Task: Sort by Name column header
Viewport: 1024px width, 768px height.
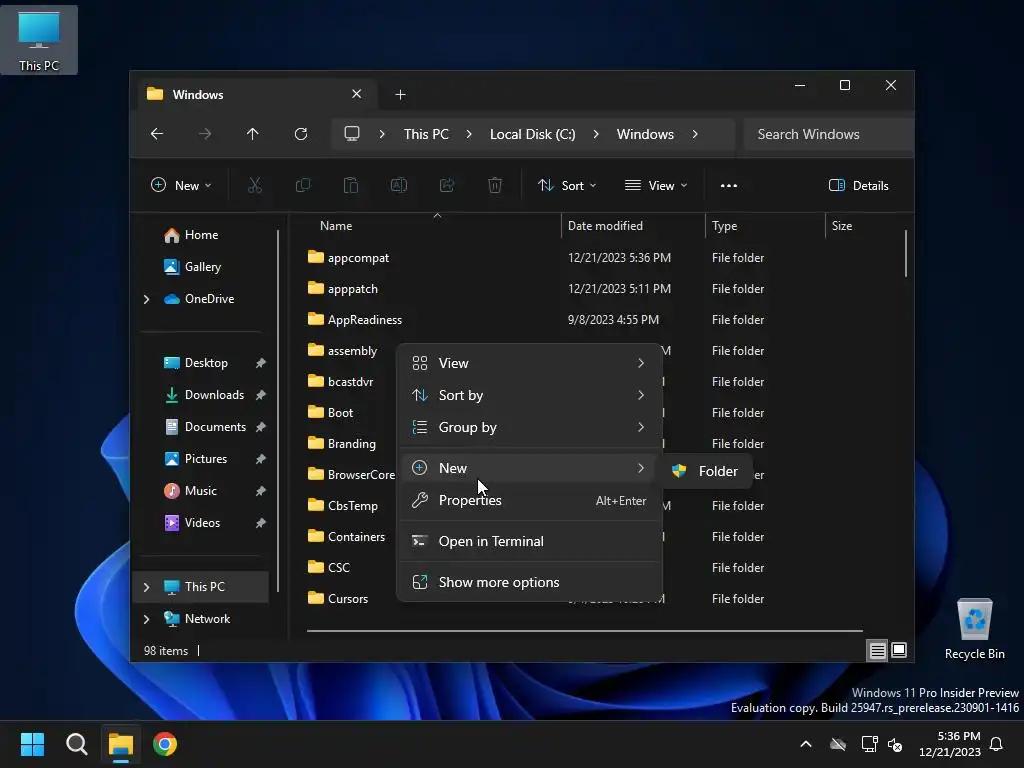Action: (x=336, y=226)
